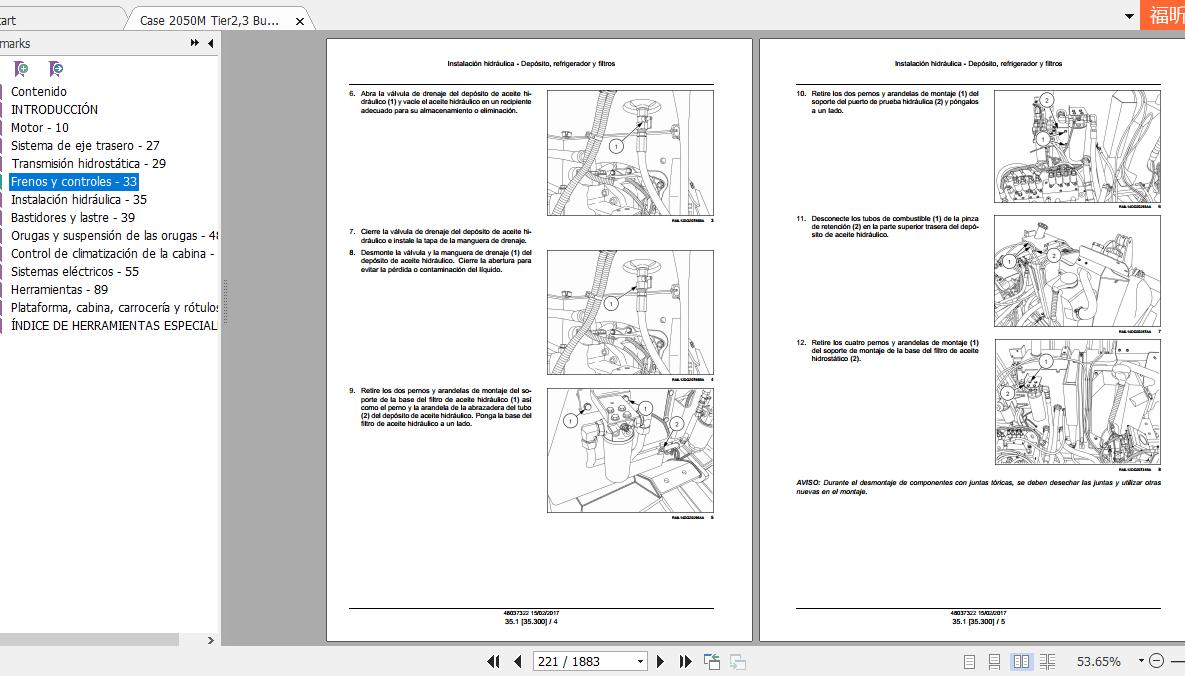The height and width of the screenshot is (676, 1185).
Task: Open Control de climatización bookmark
Action: pyautogui.click(x=113, y=254)
